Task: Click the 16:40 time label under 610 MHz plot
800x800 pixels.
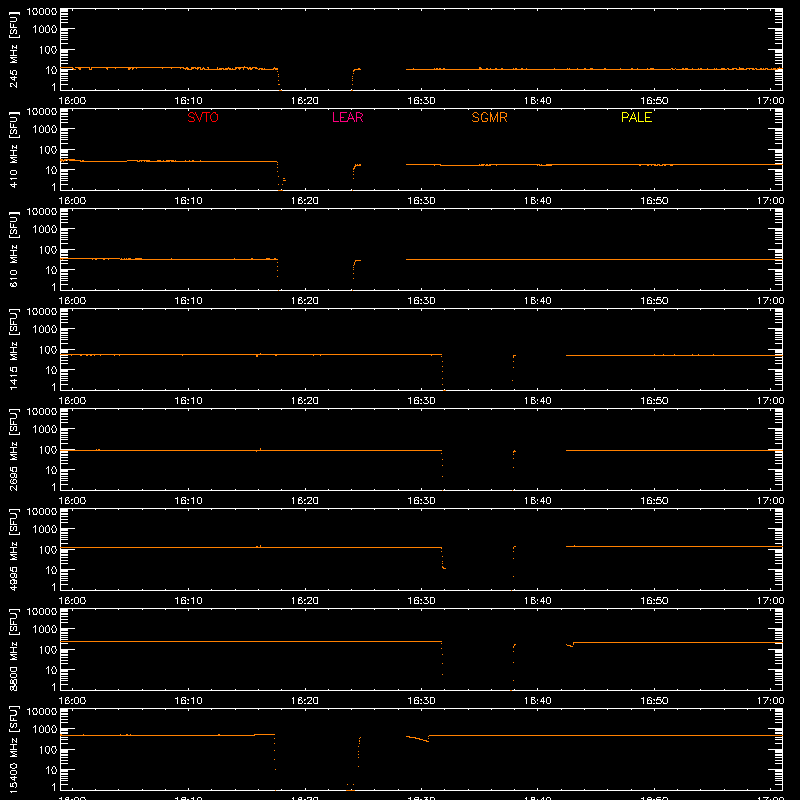Action: coord(538,301)
